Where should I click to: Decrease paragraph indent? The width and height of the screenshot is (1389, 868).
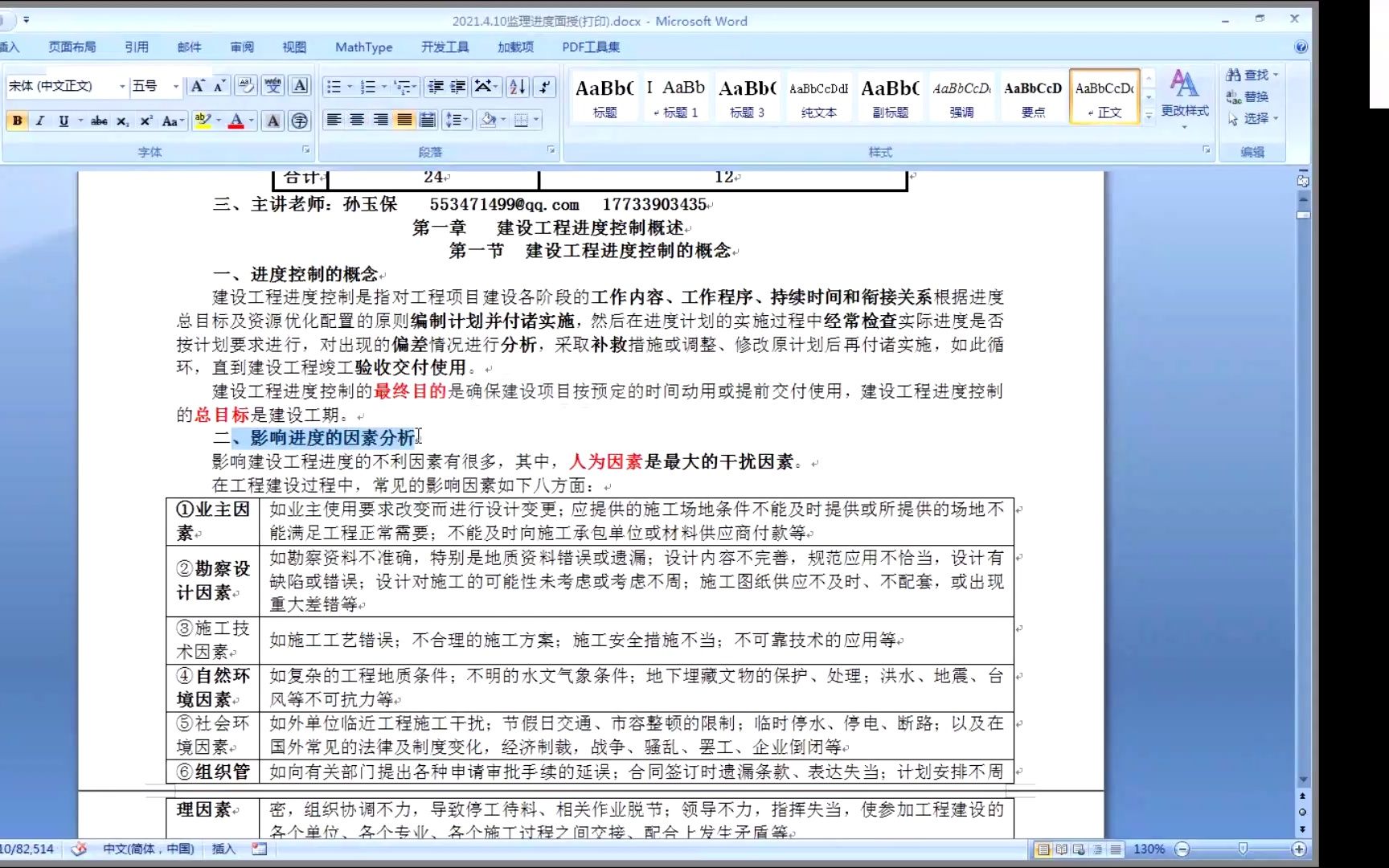coord(436,86)
